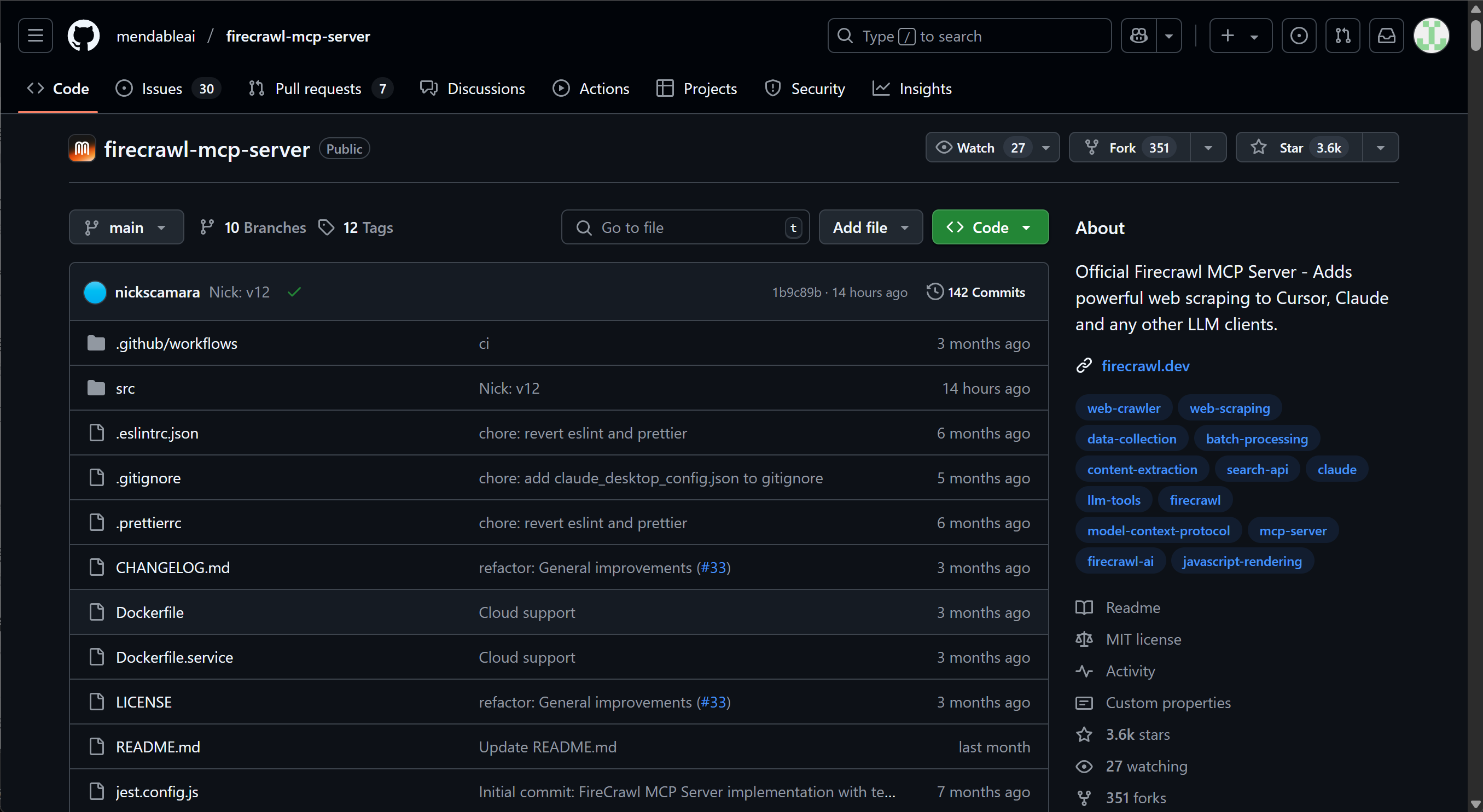This screenshot has height=812, width=1483.
Task: Toggle Star on this repository
Action: point(1299,148)
